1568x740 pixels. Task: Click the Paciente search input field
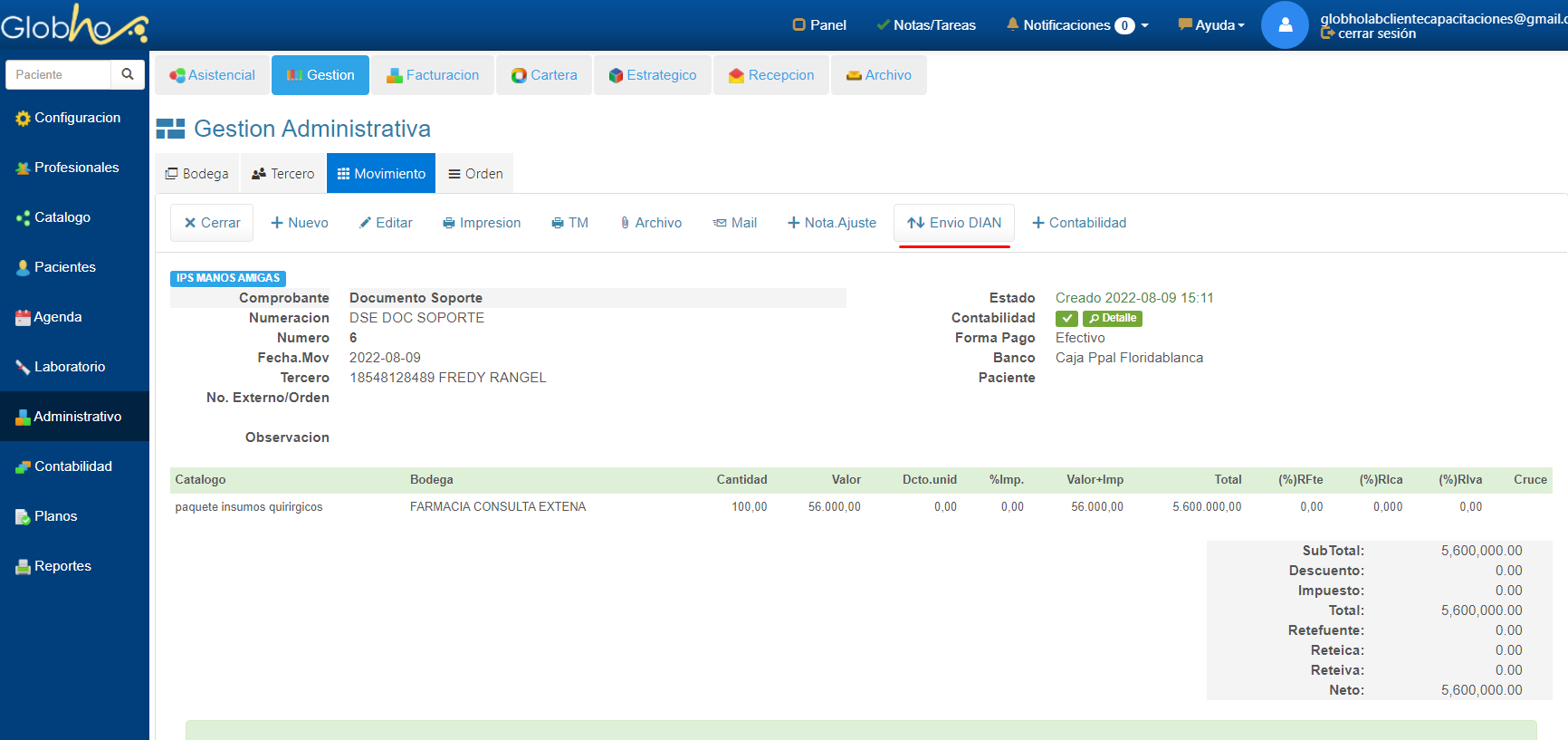(59, 74)
